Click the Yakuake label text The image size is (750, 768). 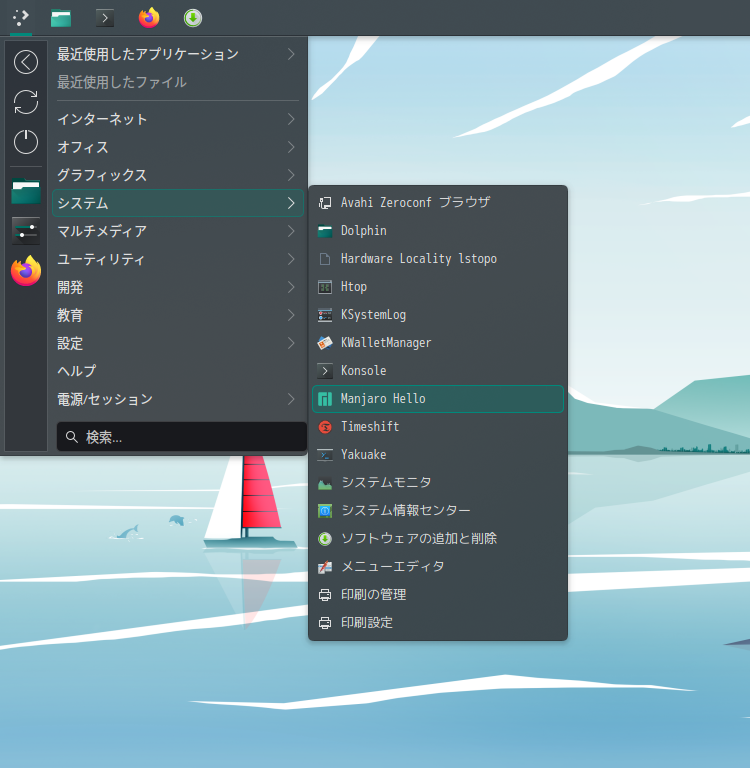[363, 455]
